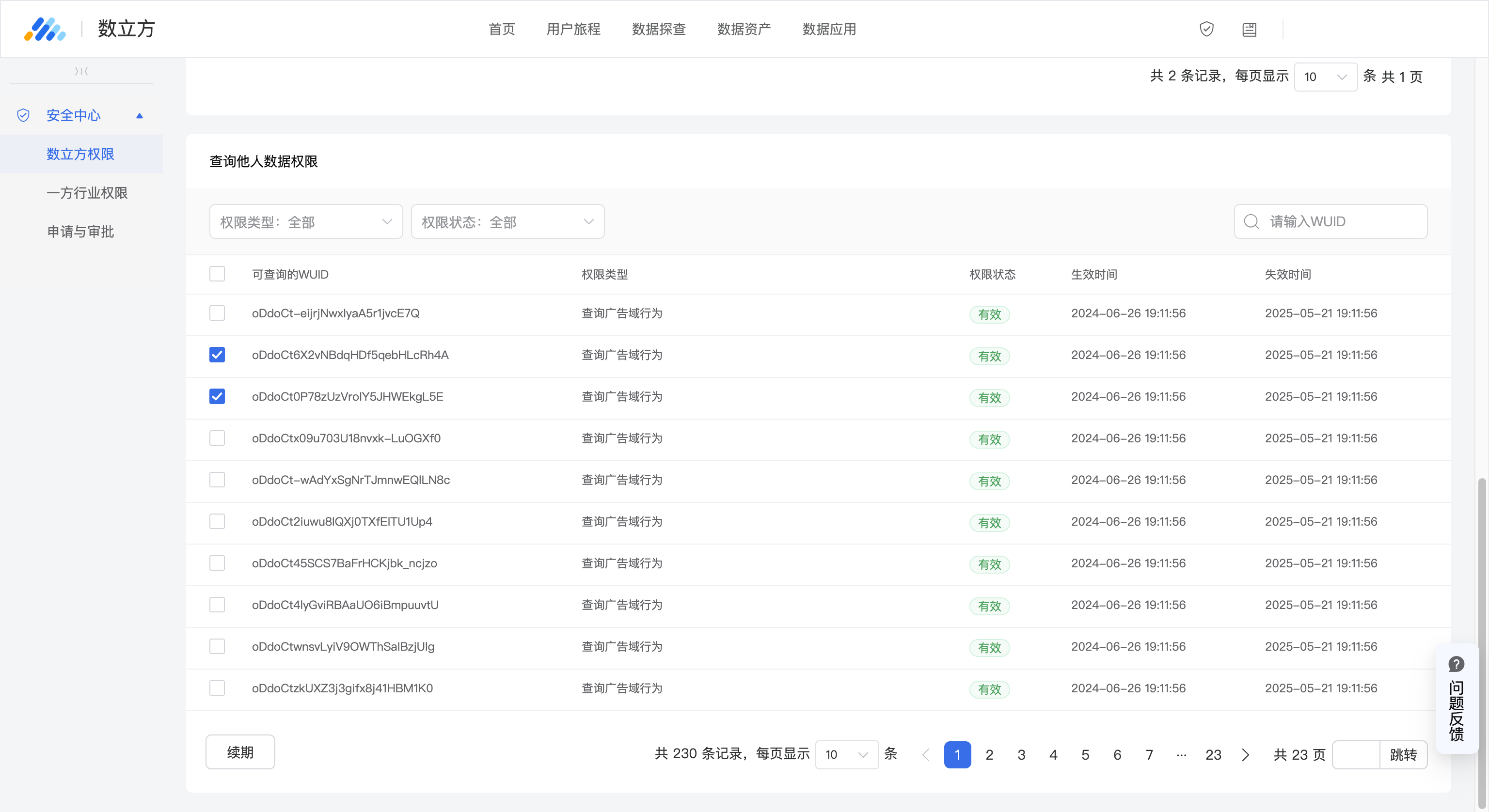Click the search magnifier icon in WUID field
The image size is (1489, 812).
pyautogui.click(x=1251, y=221)
